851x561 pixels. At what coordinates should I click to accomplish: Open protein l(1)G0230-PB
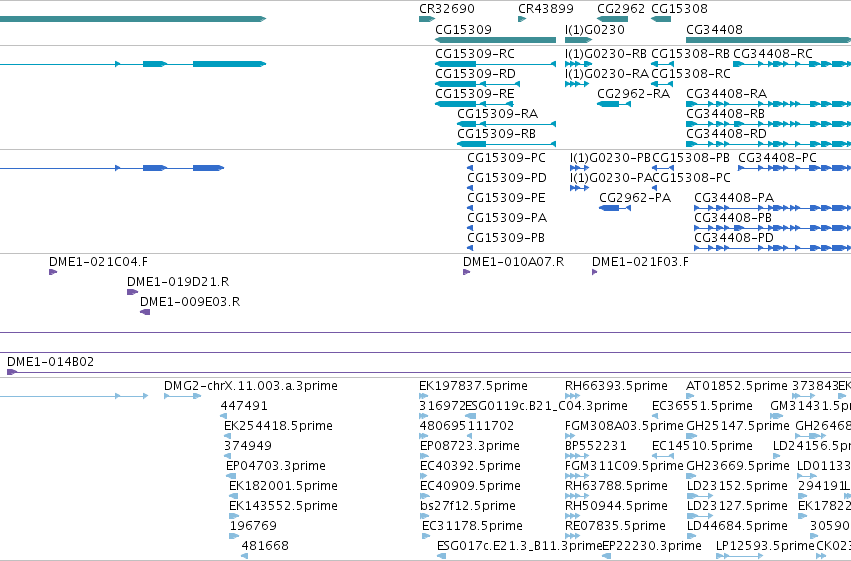580,168
